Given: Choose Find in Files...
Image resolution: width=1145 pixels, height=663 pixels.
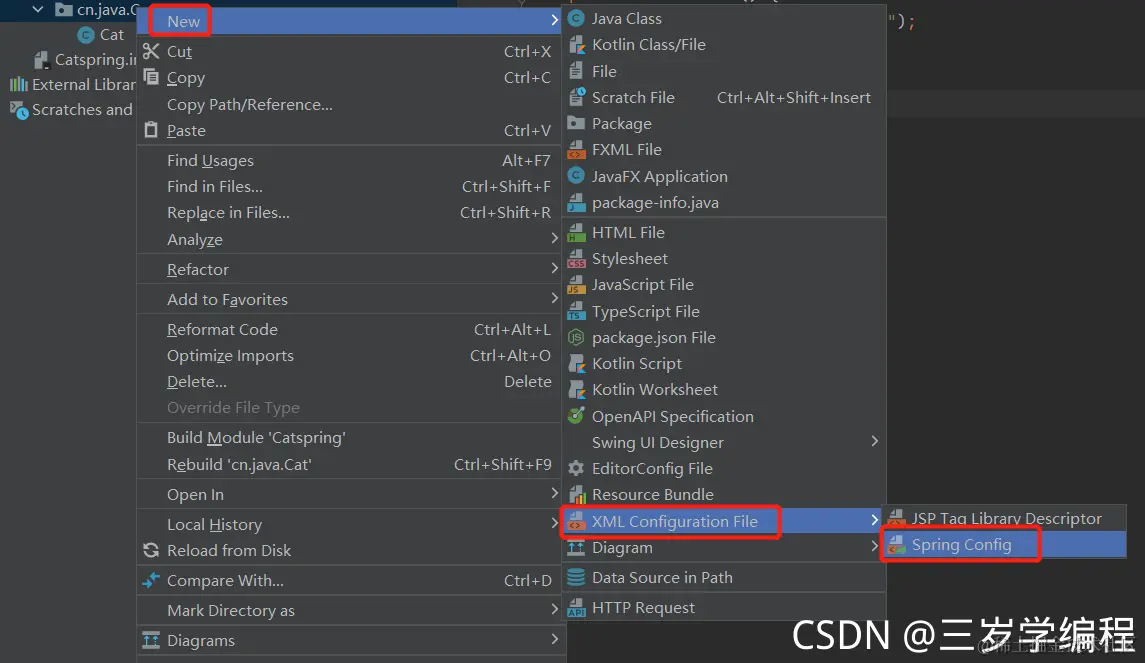Looking at the screenshot, I should (x=348, y=187).
